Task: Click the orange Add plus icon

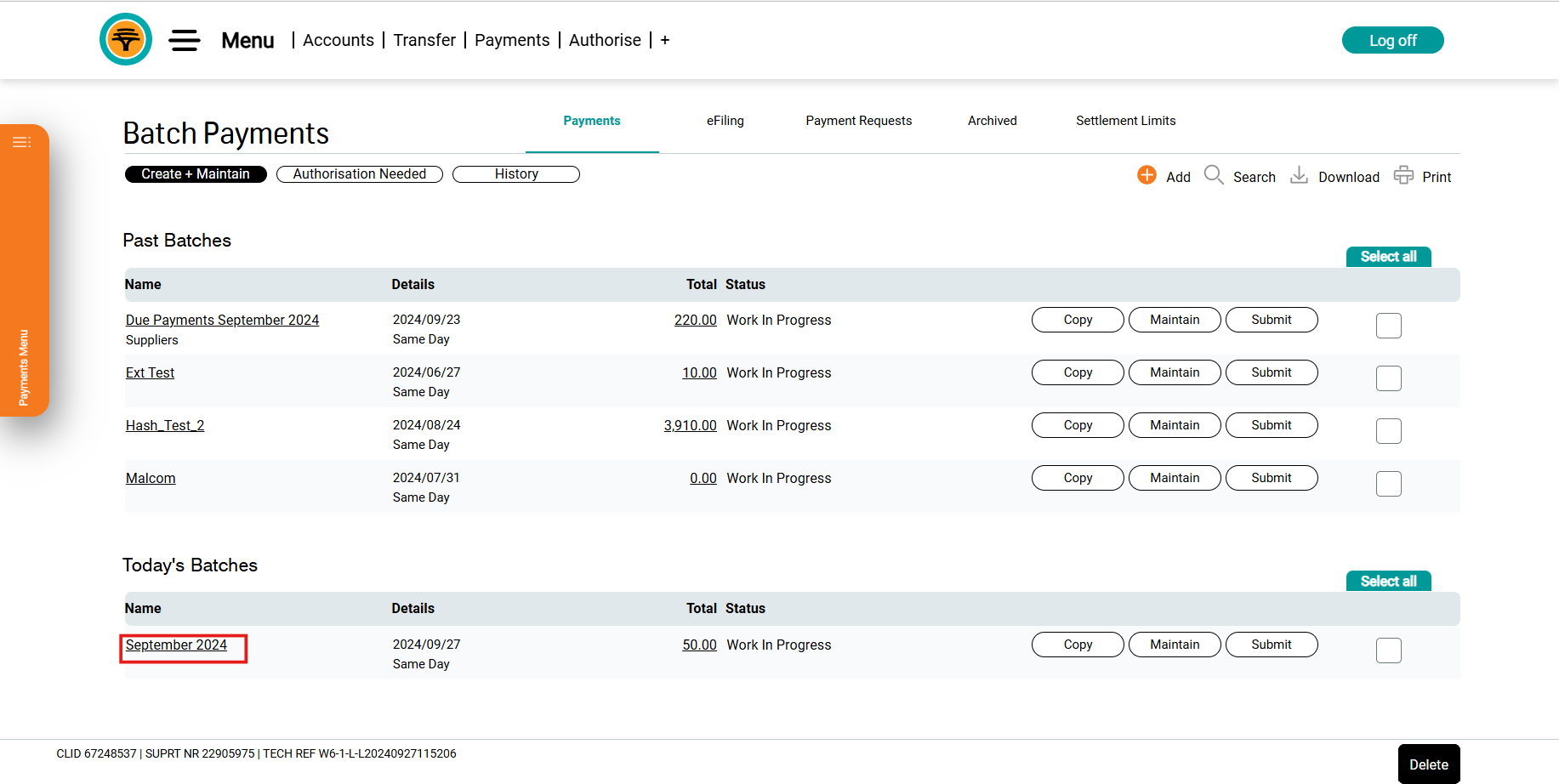Action: 1146,175
